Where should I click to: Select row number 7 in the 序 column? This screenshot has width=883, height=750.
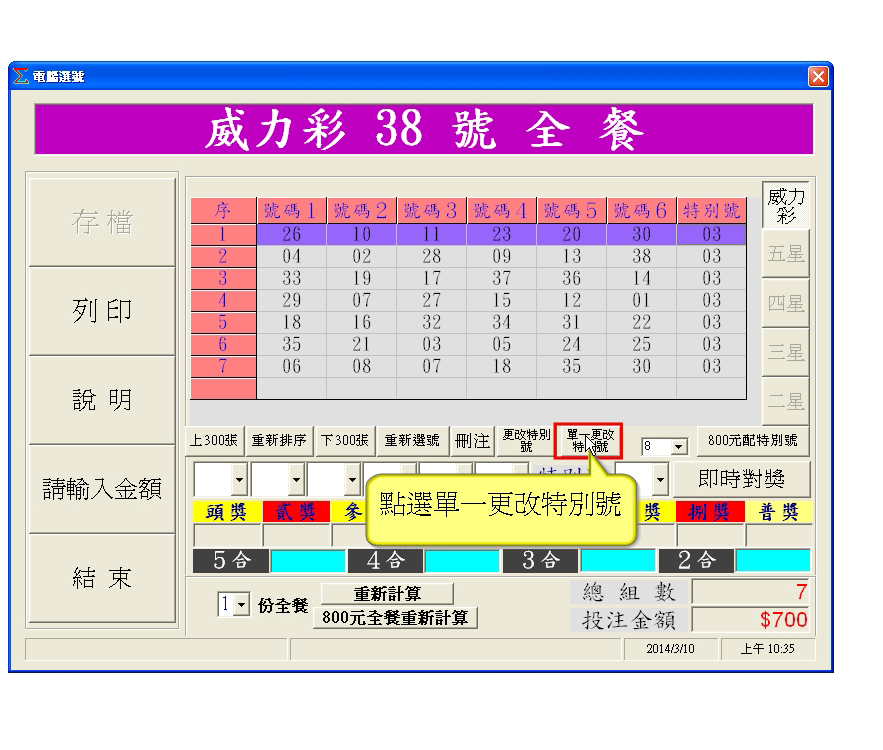pyautogui.click(x=224, y=367)
